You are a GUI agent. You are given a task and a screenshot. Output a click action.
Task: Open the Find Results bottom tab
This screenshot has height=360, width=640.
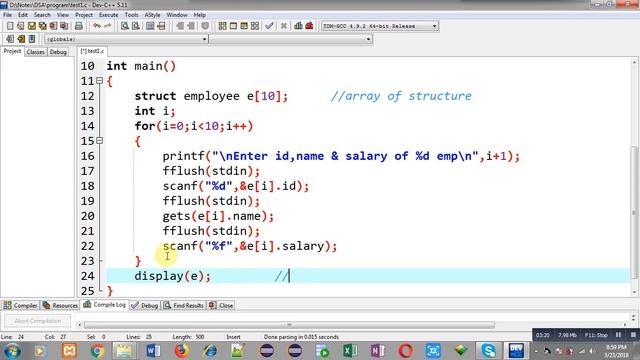pos(183,305)
